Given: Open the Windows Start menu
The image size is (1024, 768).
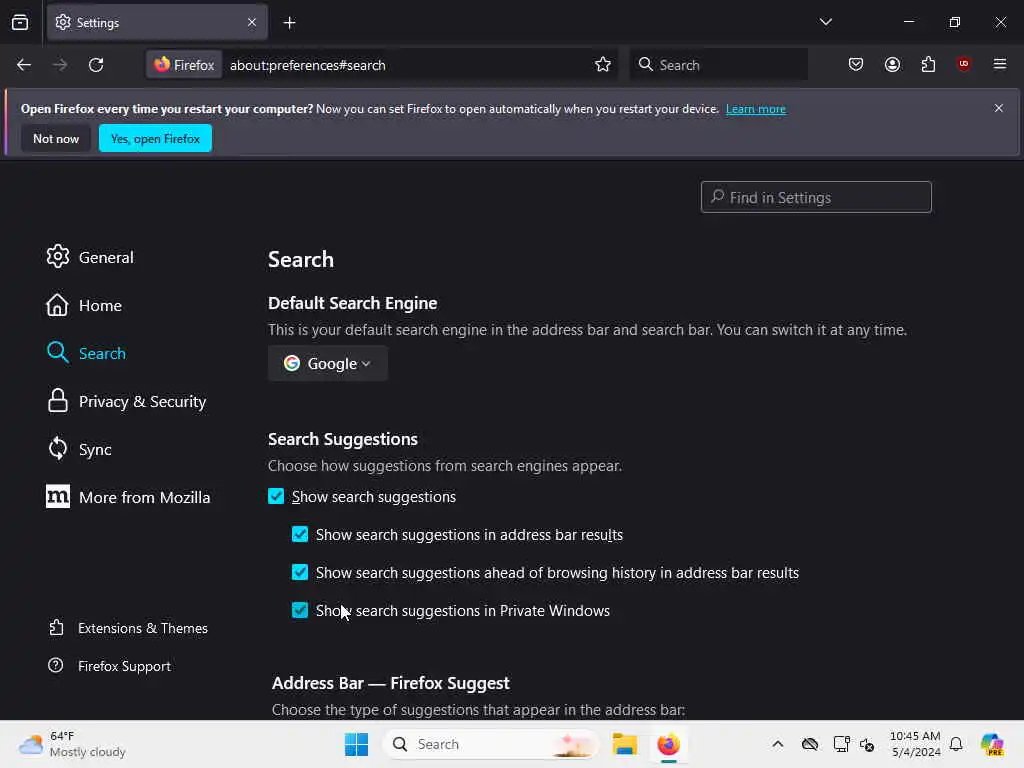Looking at the screenshot, I should coord(357,744).
